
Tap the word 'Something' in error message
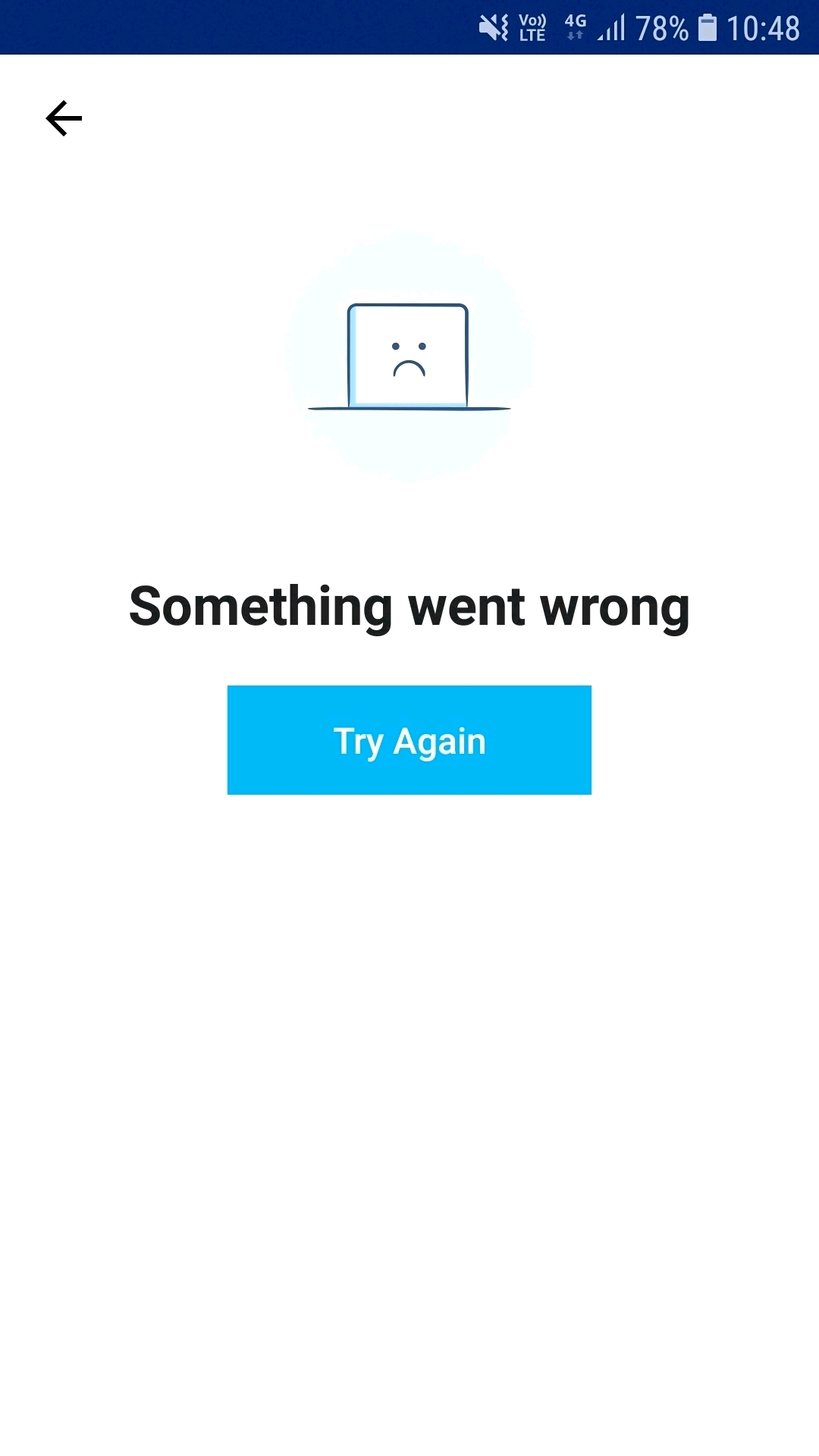click(261, 609)
